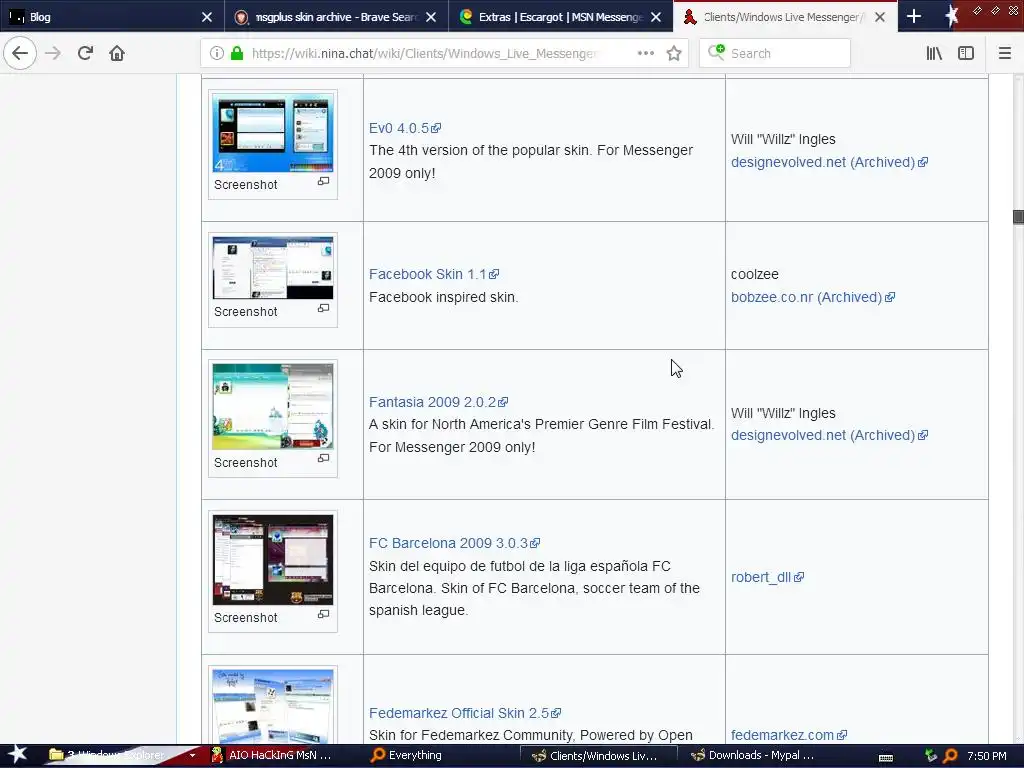Enlarge the Ev0 4.0.5 screenshot thumbnail

273,133
